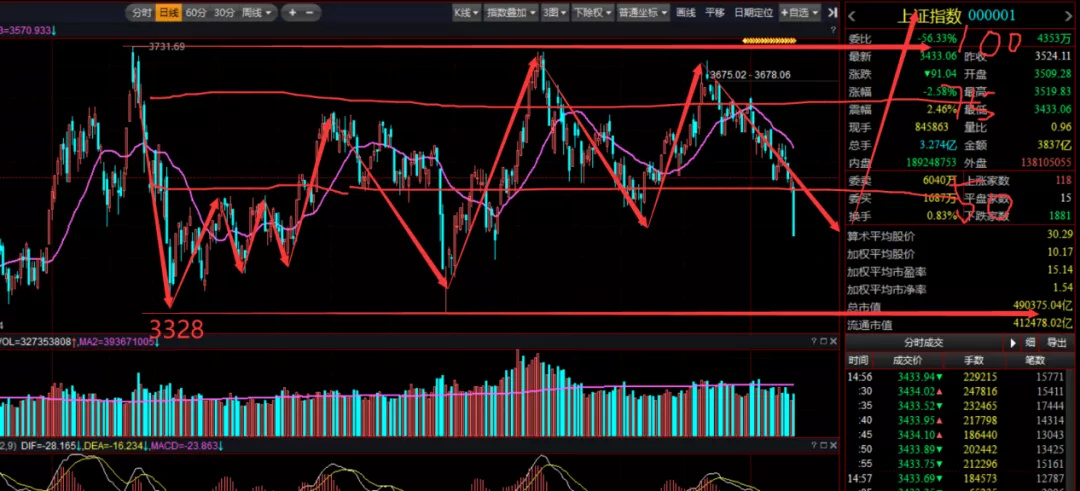
Task: Maximize the MACD indicator panel
Action: tap(822, 446)
